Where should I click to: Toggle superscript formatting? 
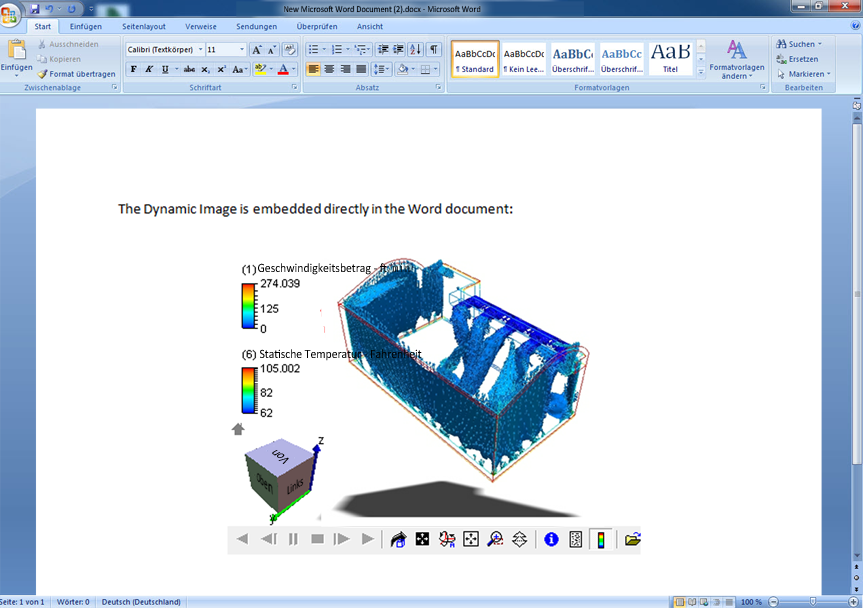(221, 69)
